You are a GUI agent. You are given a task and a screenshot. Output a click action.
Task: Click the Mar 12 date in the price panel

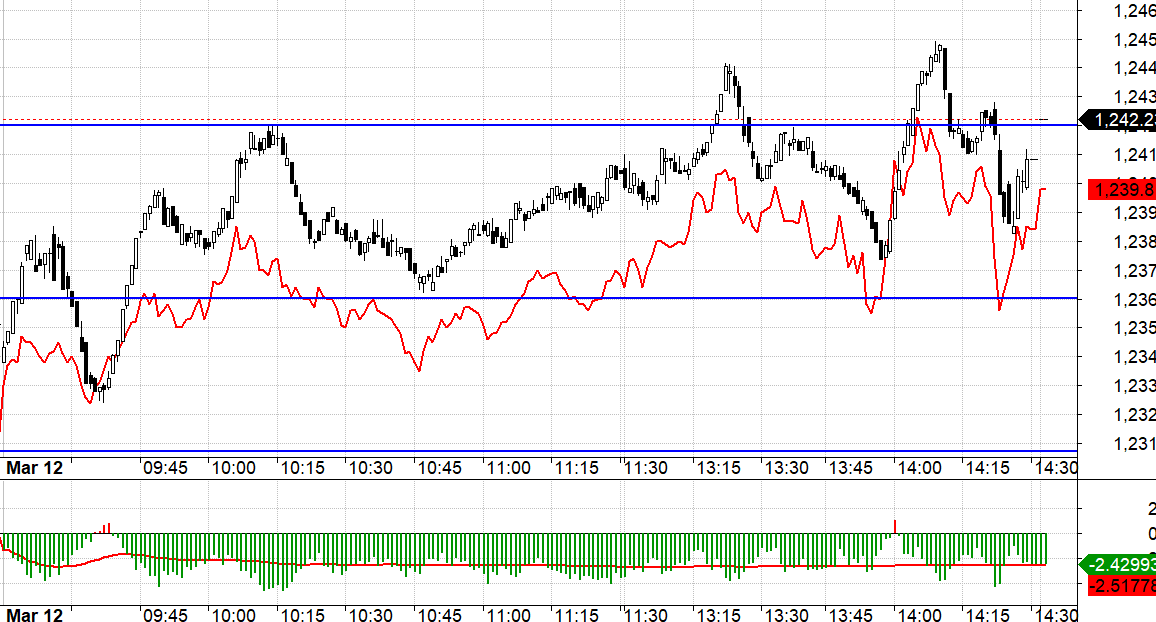pos(34,468)
